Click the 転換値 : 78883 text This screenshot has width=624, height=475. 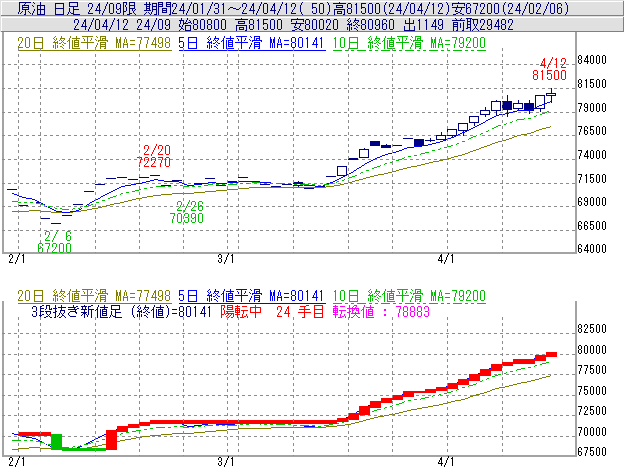(381, 311)
